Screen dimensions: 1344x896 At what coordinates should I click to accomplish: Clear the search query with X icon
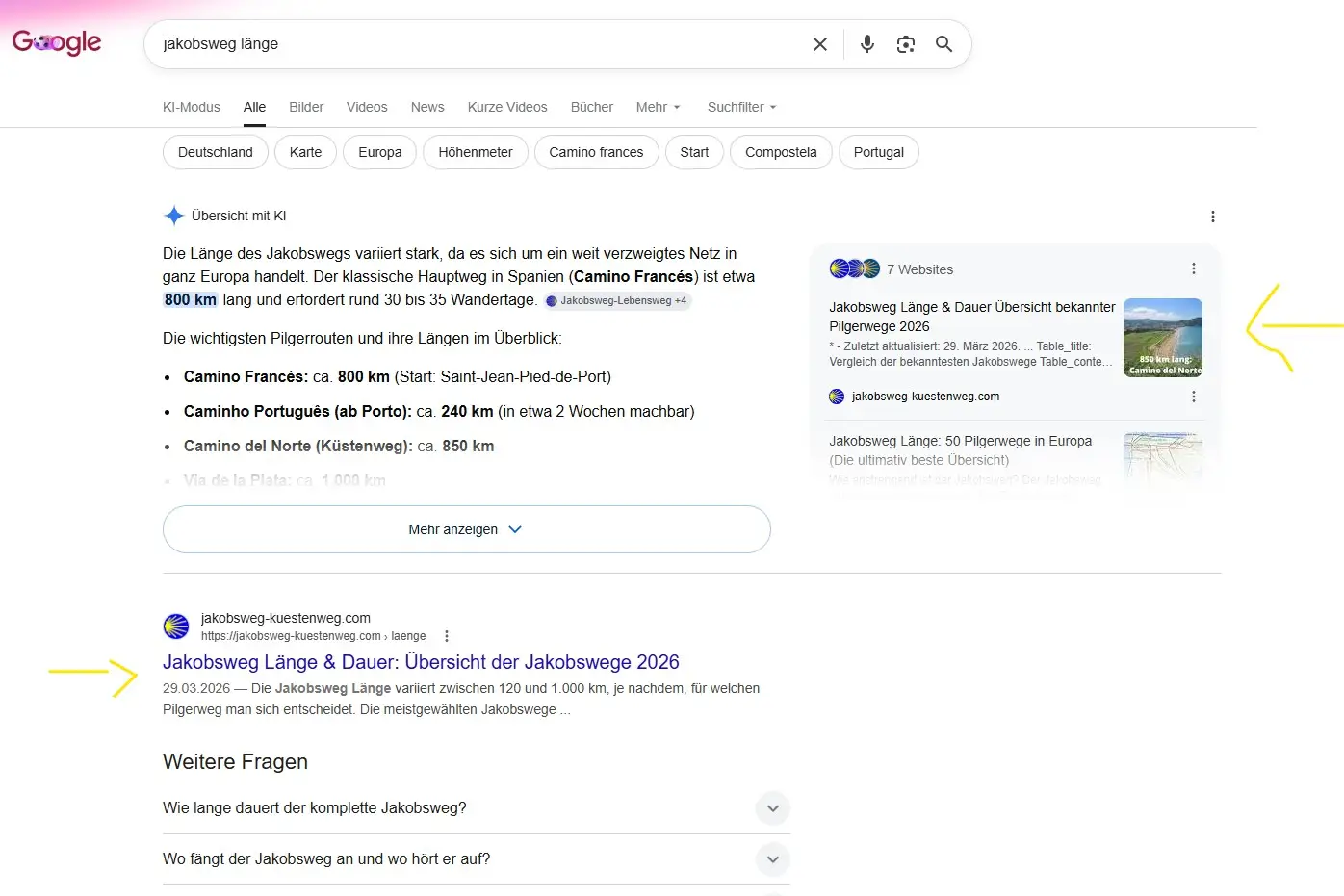point(820,44)
